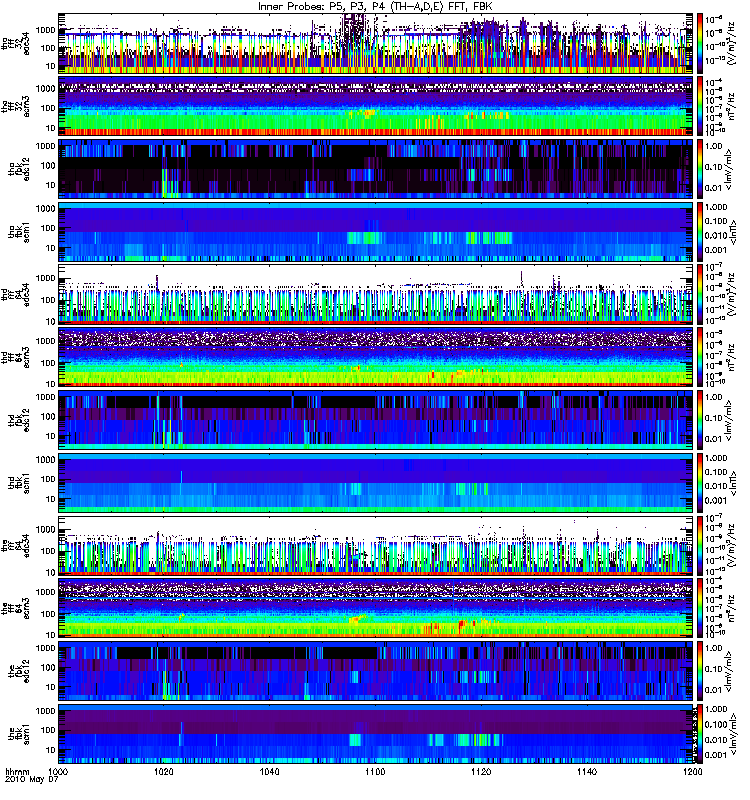
Task: Click the color bar beside the fff scm3 panel
Action: pos(700,608)
